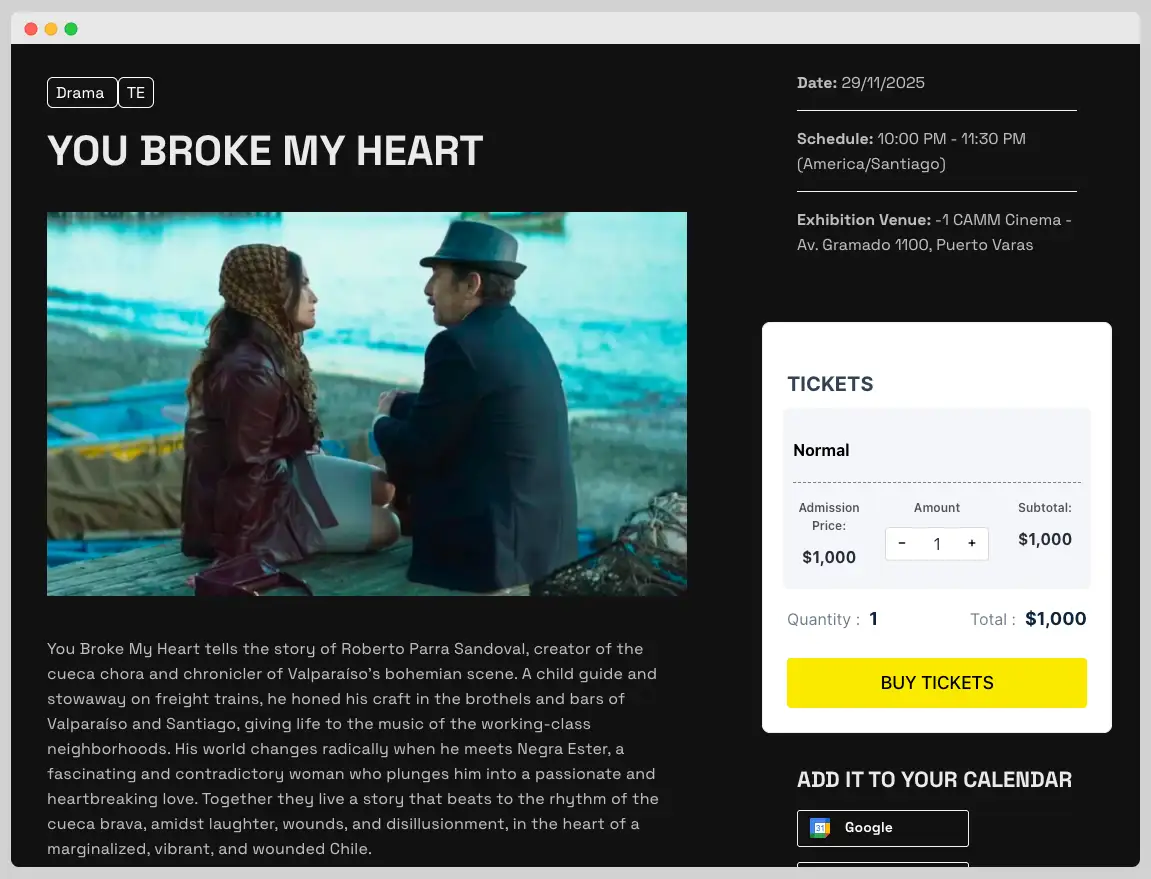Click the red traffic-light window control

pos(31,29)
